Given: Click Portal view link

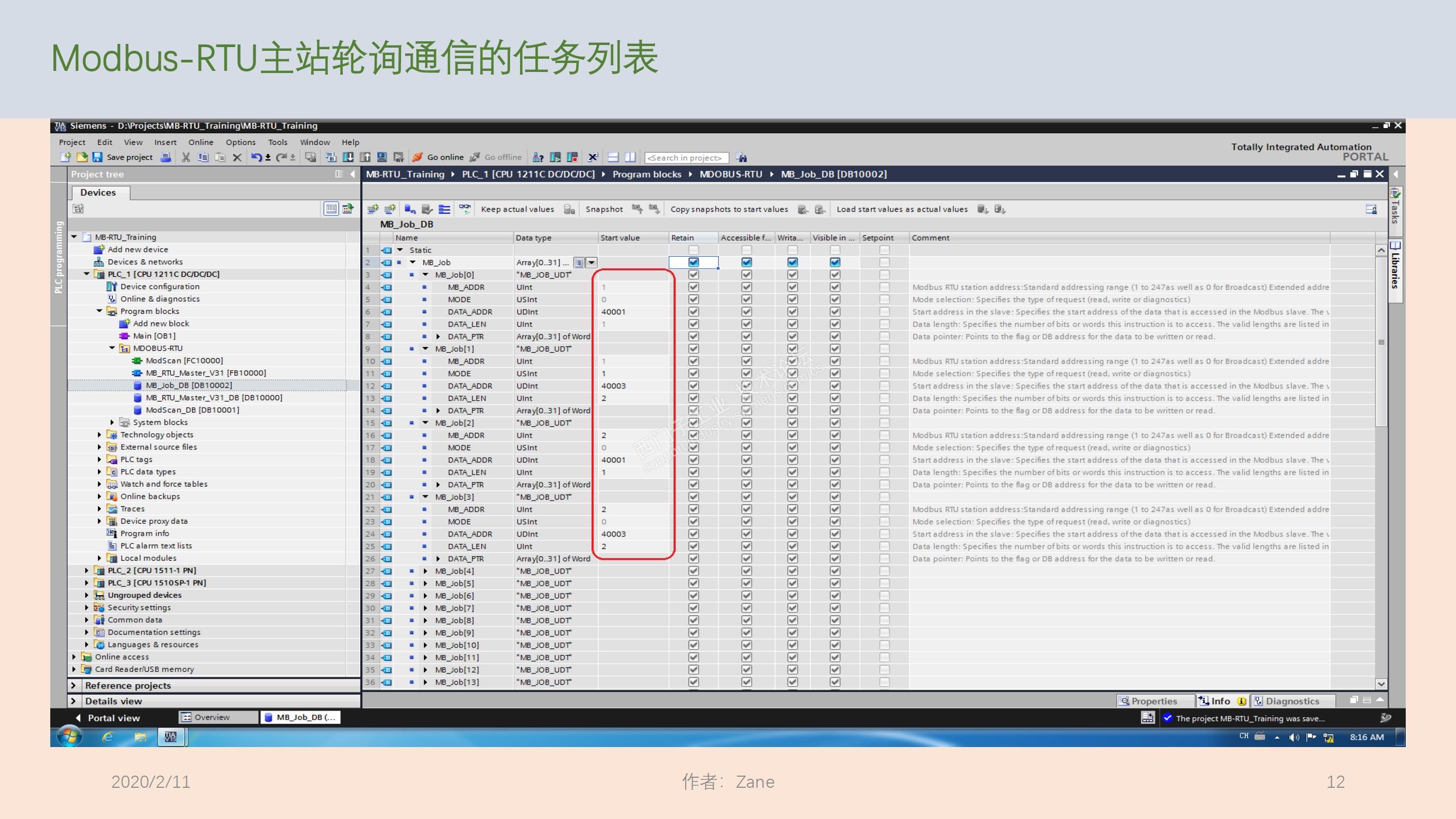Looking at the screenshot, I should coord(113,718).
